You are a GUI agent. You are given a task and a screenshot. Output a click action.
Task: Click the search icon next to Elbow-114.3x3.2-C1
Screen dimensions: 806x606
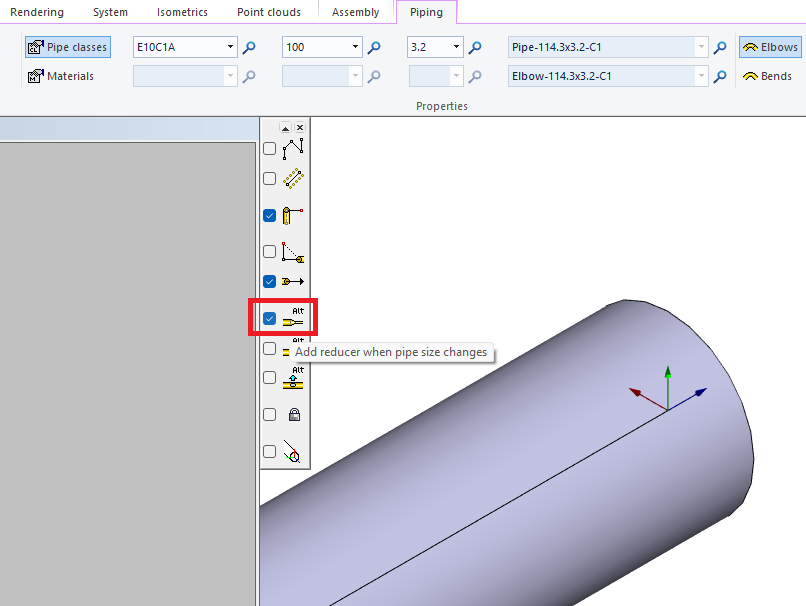pyautogui.click(x=720, y=76)
